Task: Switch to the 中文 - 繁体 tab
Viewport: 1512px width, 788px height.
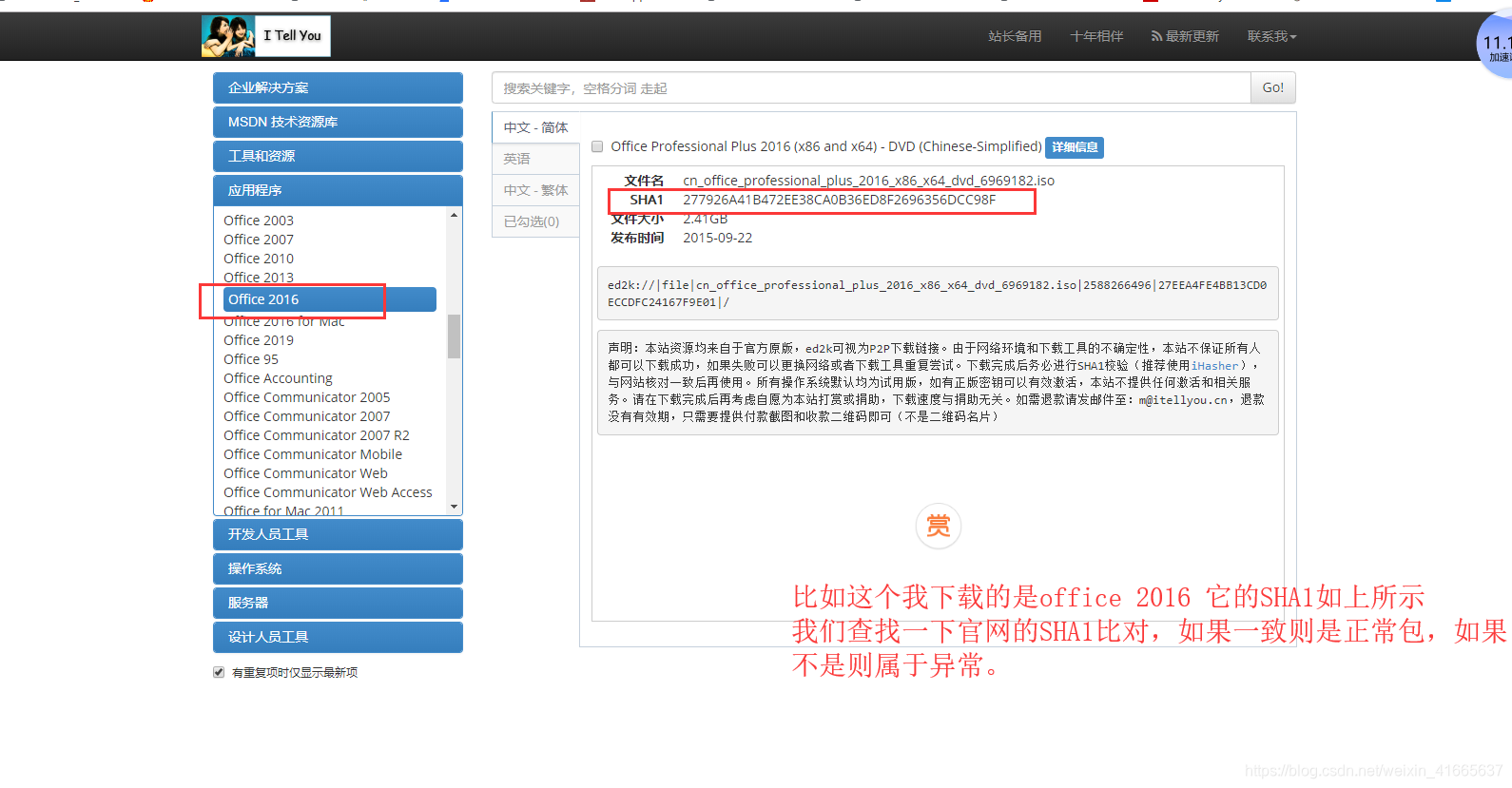Action: coord(535,190)
